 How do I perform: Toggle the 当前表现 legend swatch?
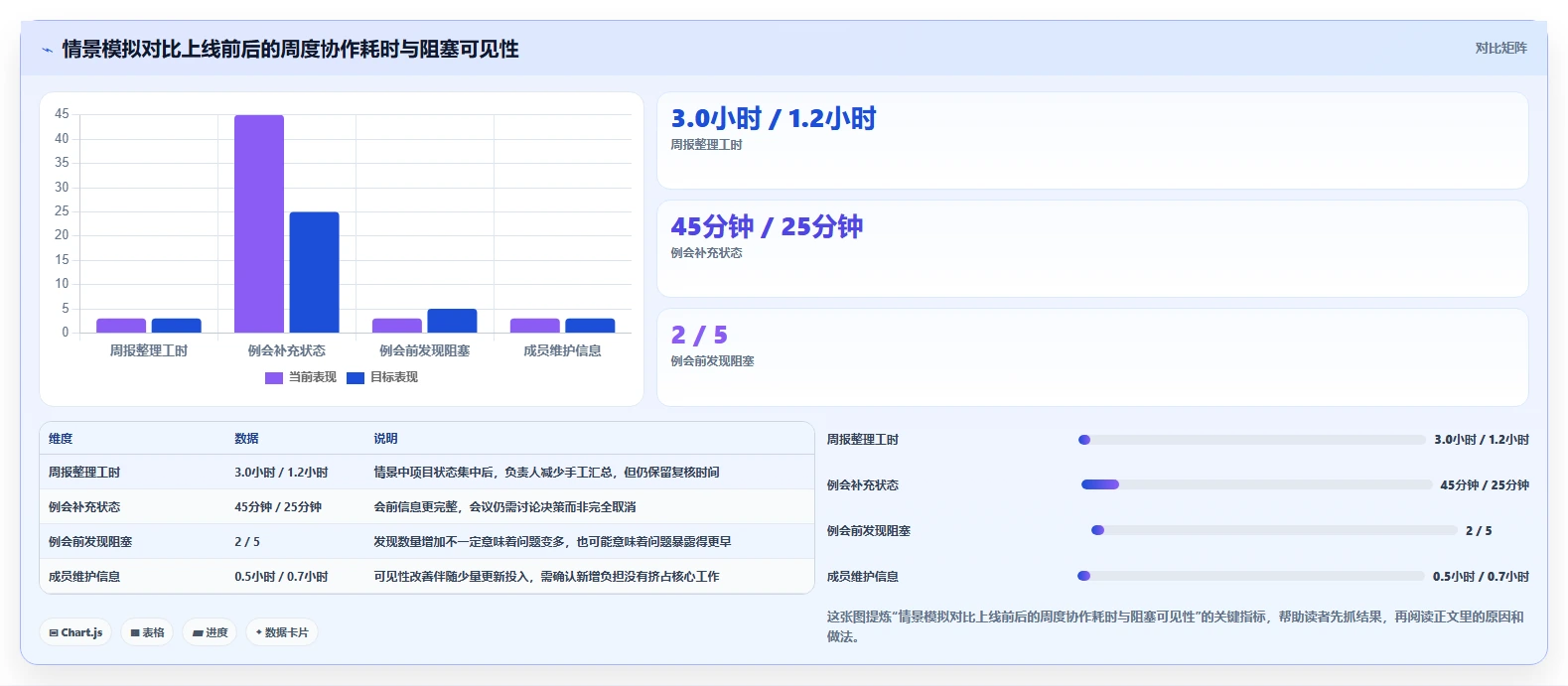tap(274, 378)
